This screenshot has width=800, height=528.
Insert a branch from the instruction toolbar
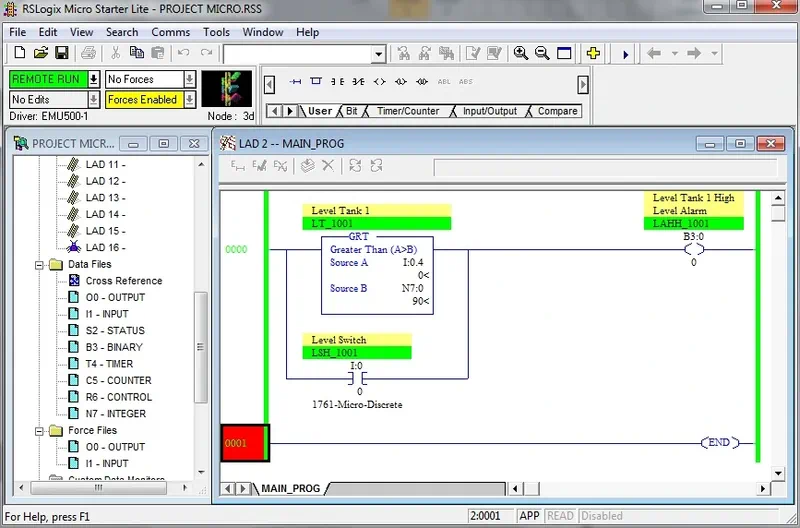[316, 81]
